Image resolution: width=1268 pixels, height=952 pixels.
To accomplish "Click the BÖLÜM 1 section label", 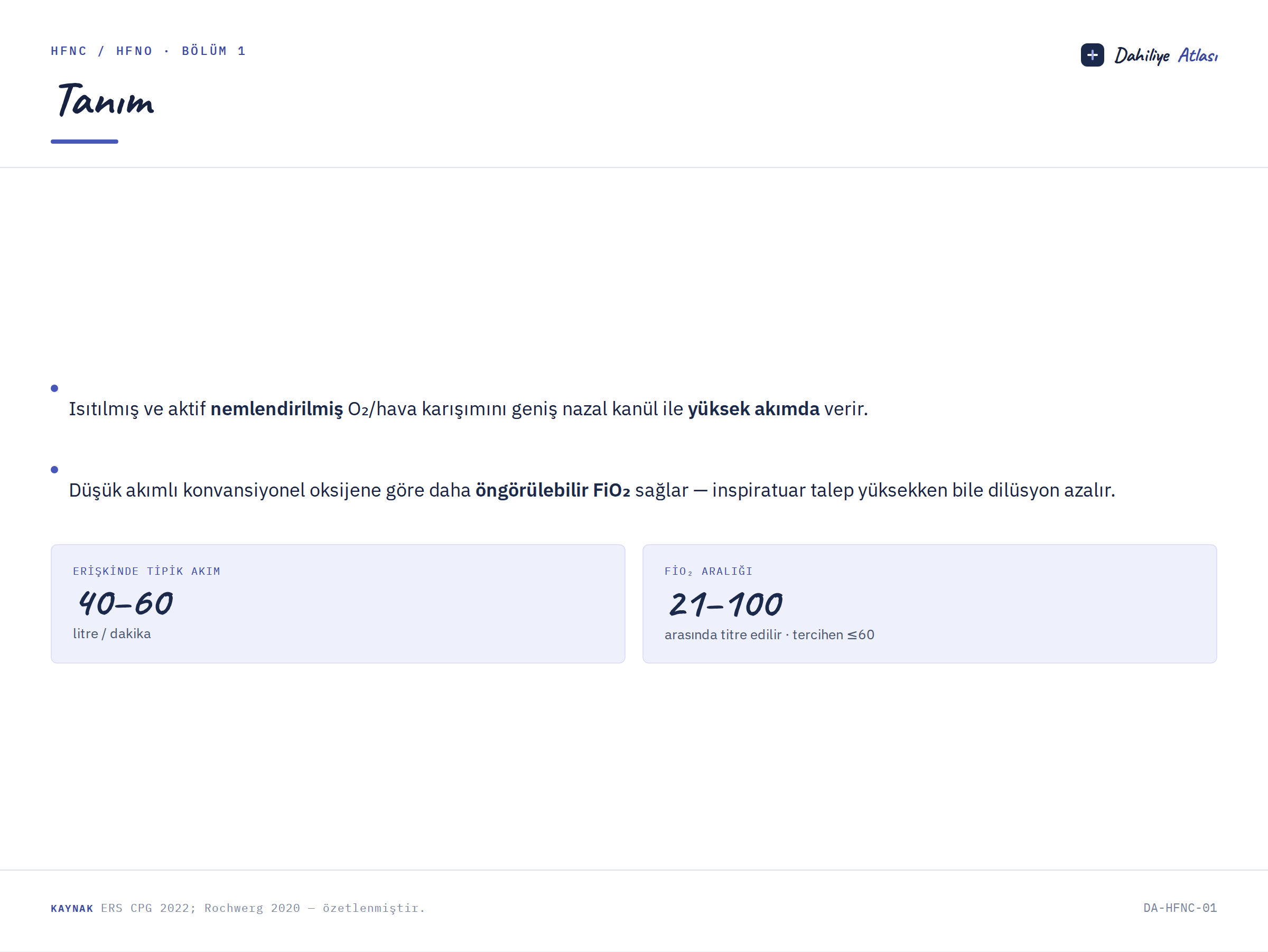I will (x=214, y=51).
